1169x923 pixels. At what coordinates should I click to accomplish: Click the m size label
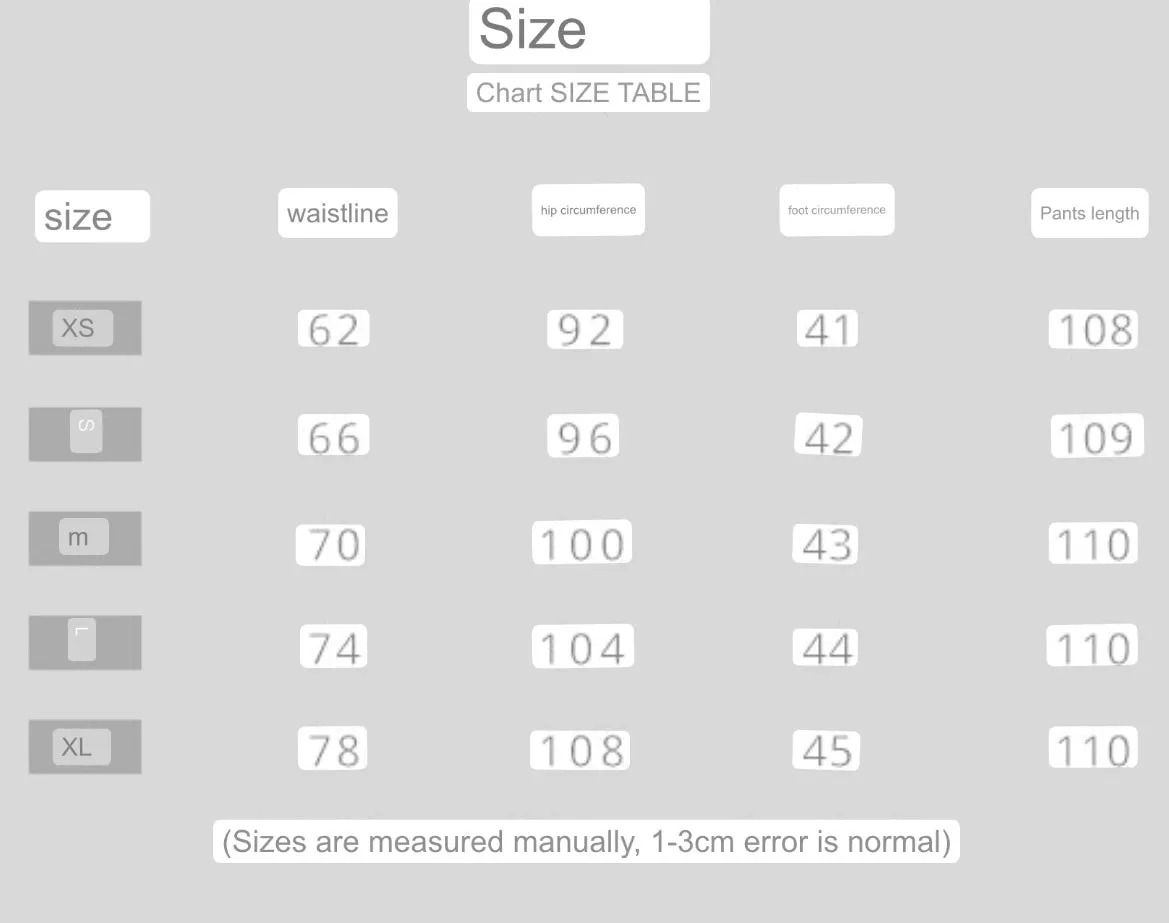point(84,537)
